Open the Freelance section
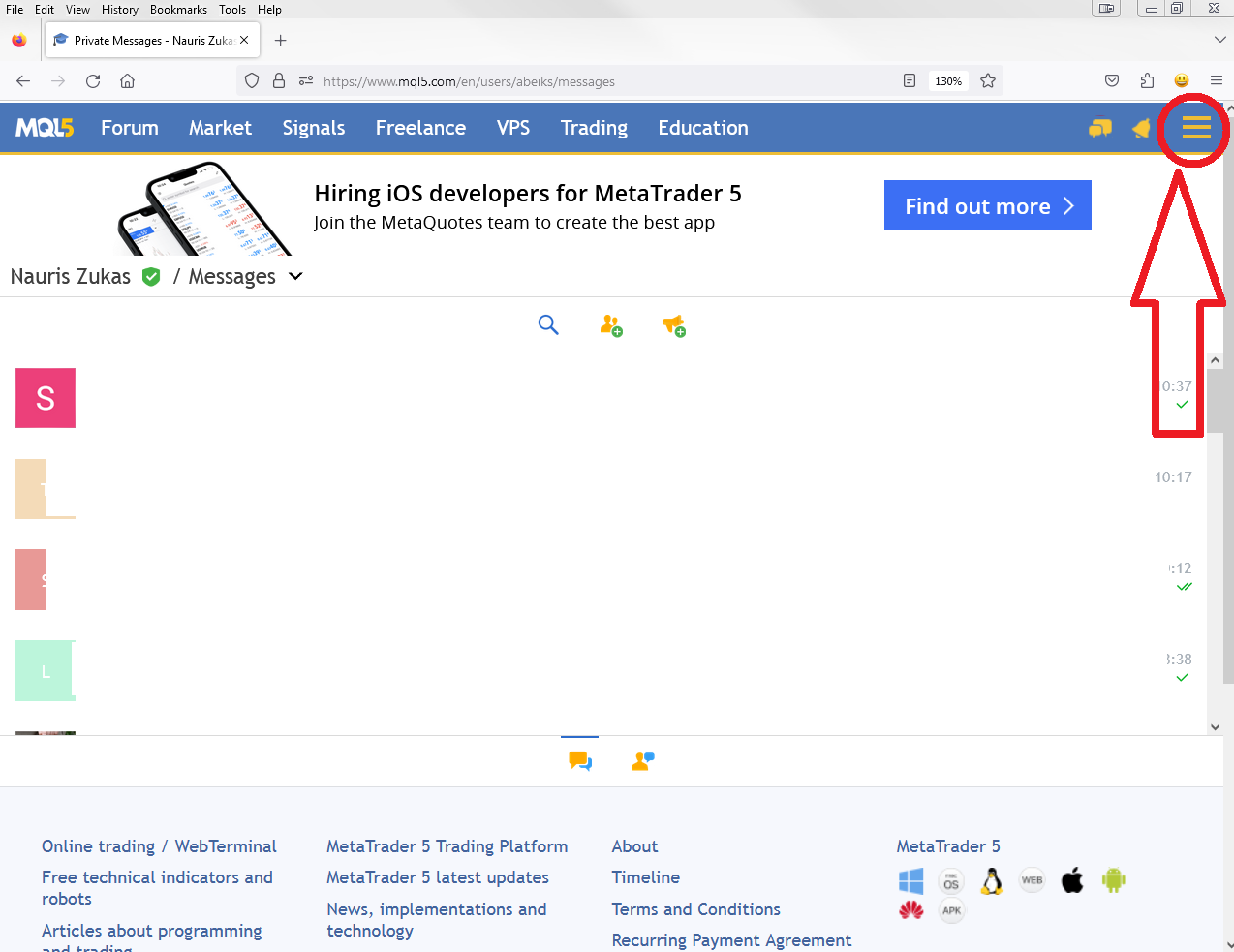 (420, 128)
